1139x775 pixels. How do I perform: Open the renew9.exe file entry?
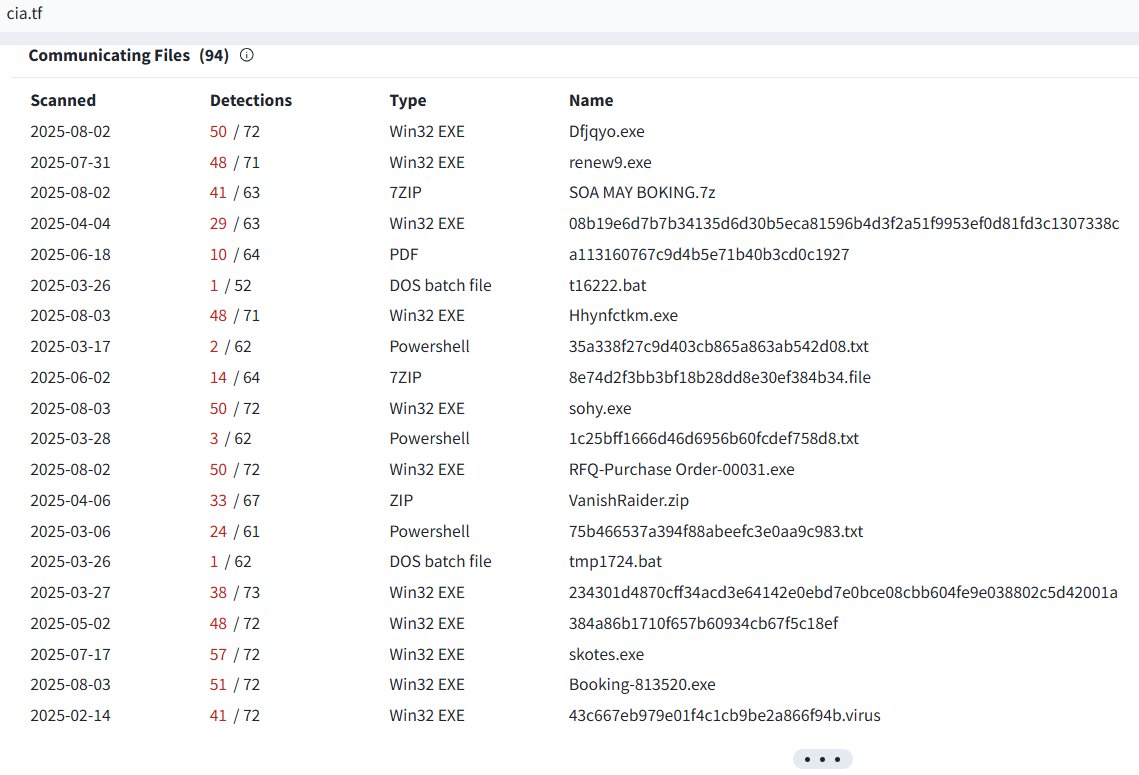pos(610,163)
